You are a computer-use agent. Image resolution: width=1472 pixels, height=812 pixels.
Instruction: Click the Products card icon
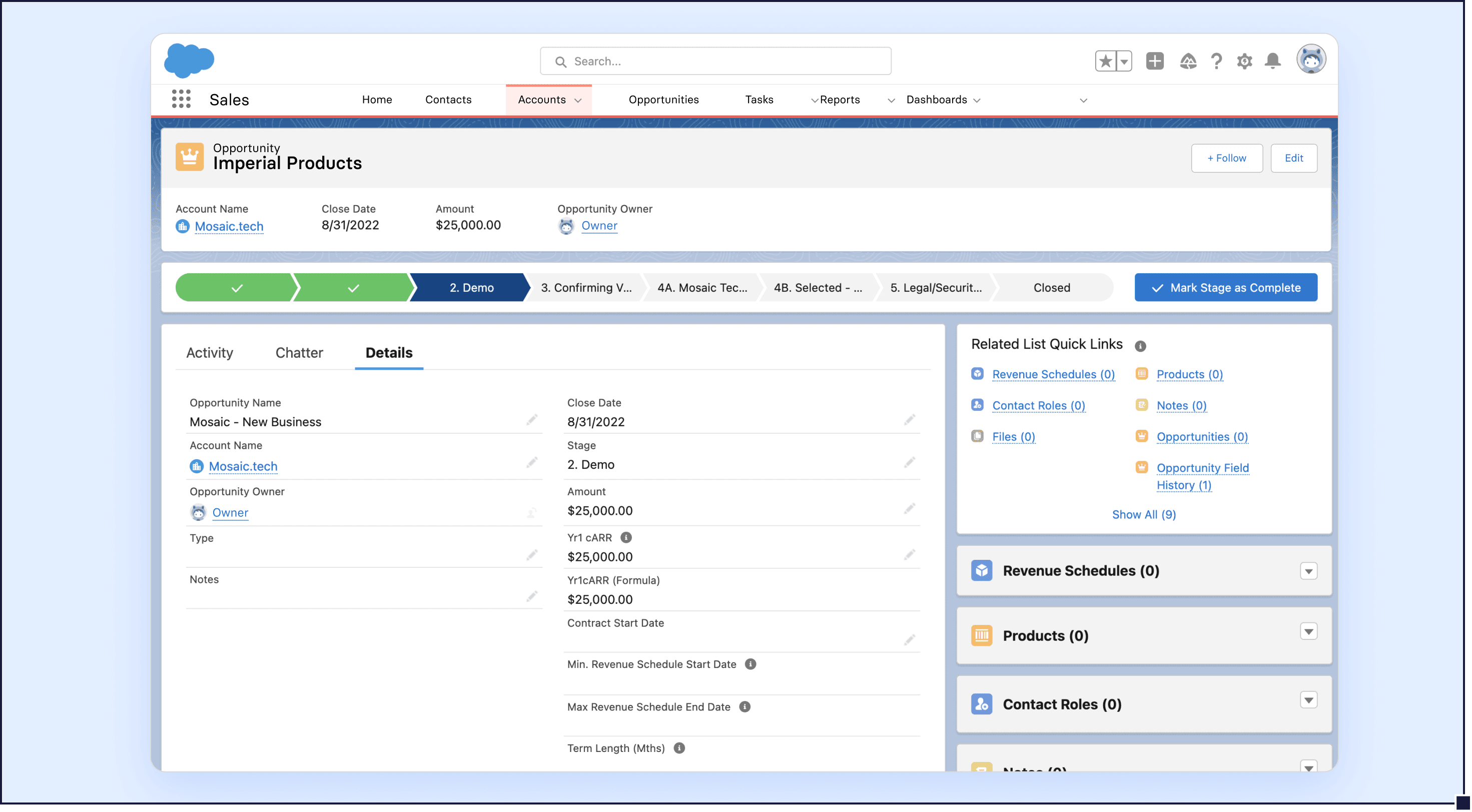981,635
